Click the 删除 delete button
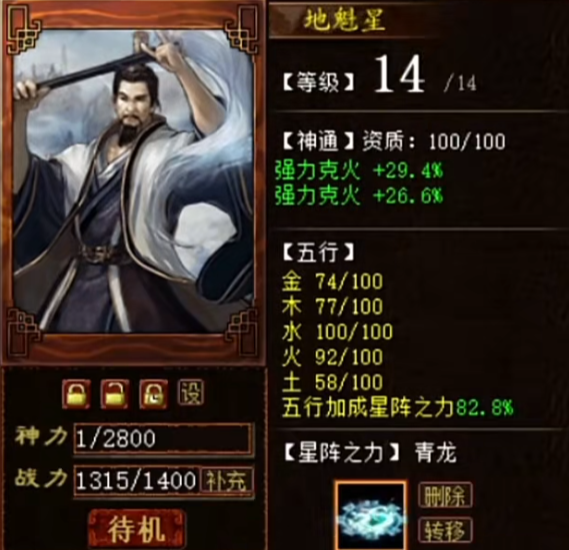 click(445, 495)
